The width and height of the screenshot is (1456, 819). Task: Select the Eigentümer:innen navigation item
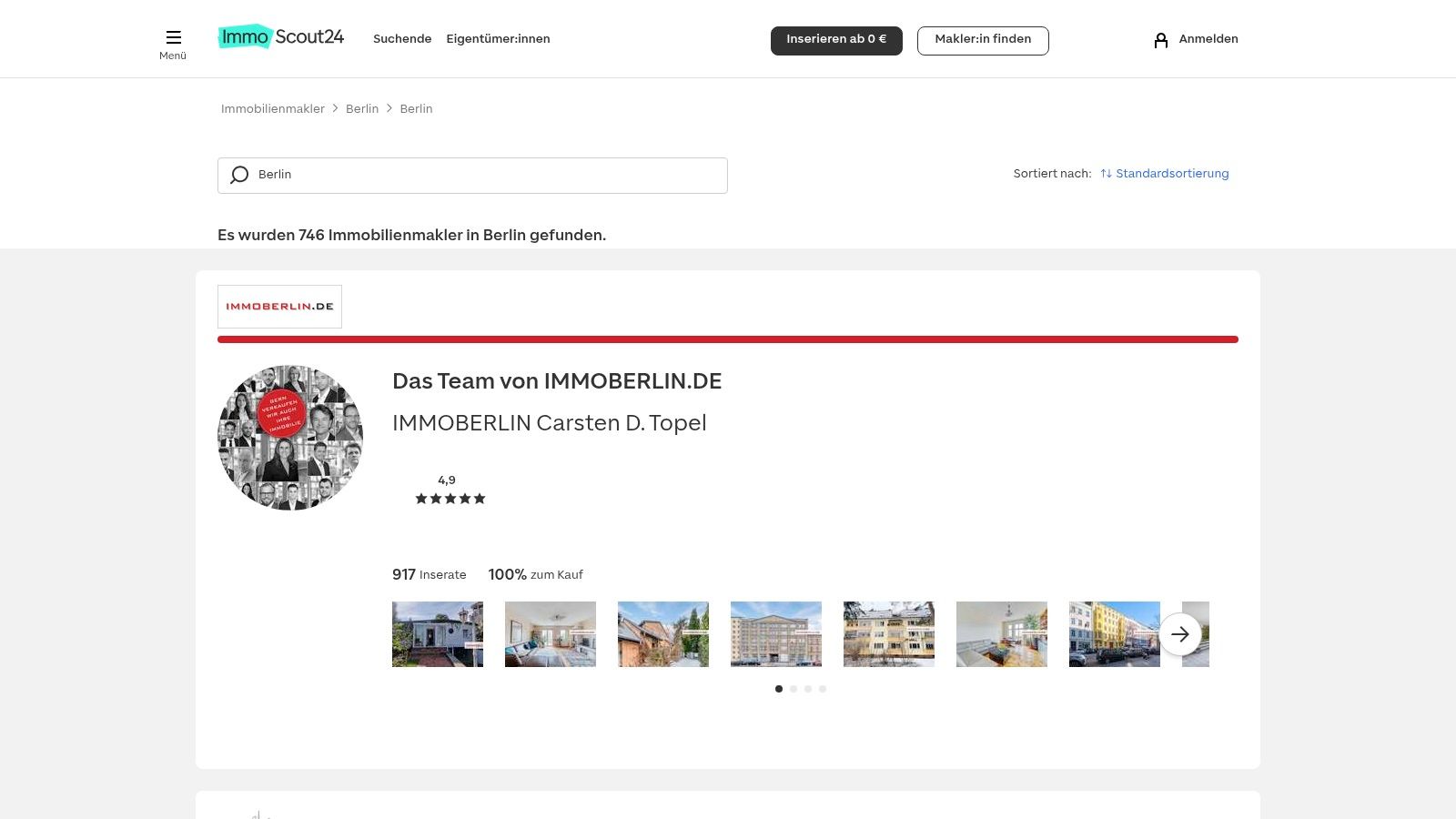[498, 39]
